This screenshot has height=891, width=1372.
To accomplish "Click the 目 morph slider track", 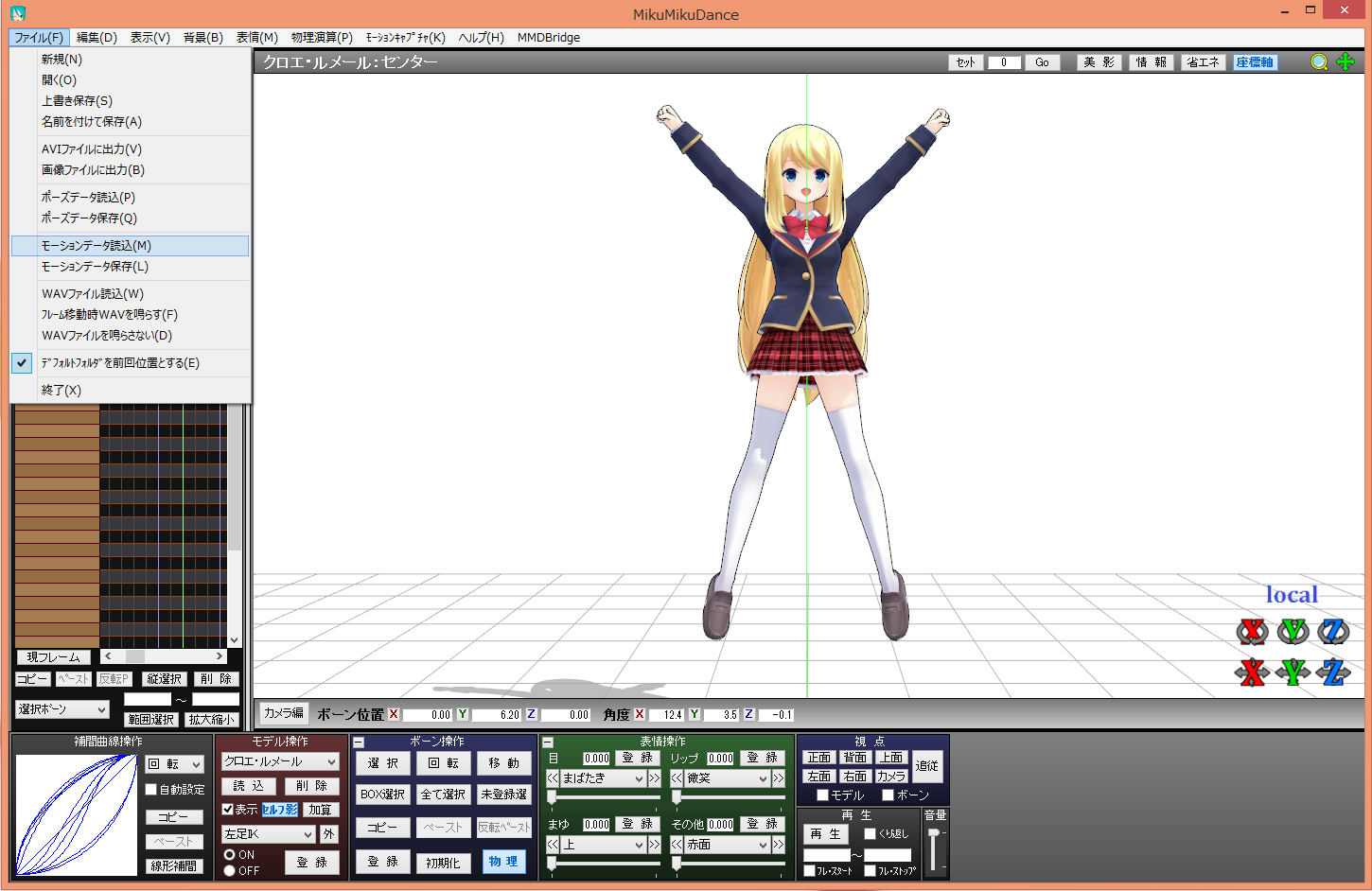I will click(x=604, y=797).
